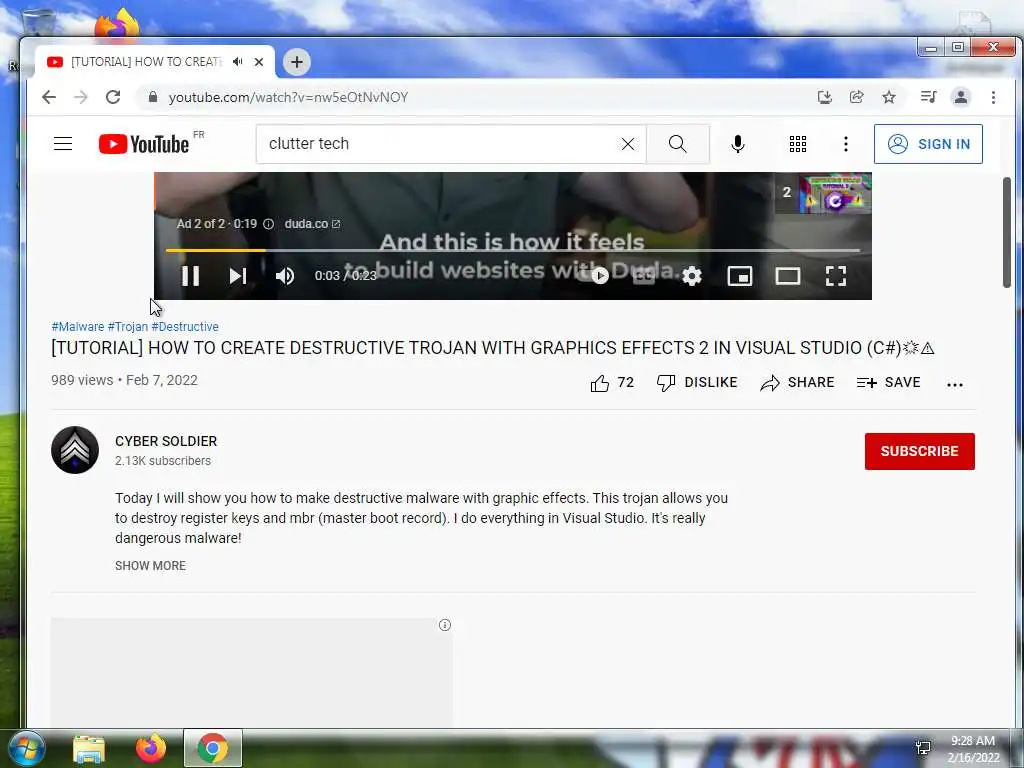Skip to next video
The width and height of the screenshot is (1024, 768).
[x=238, y=276]
